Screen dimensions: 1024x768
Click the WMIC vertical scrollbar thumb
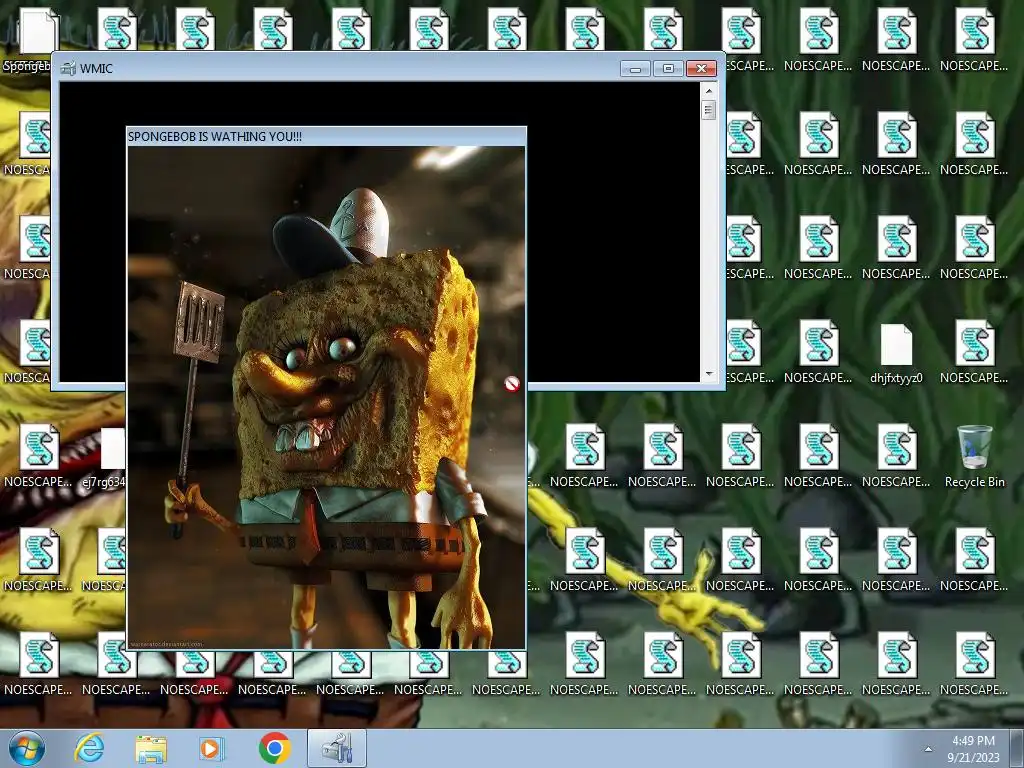[709, 110]
